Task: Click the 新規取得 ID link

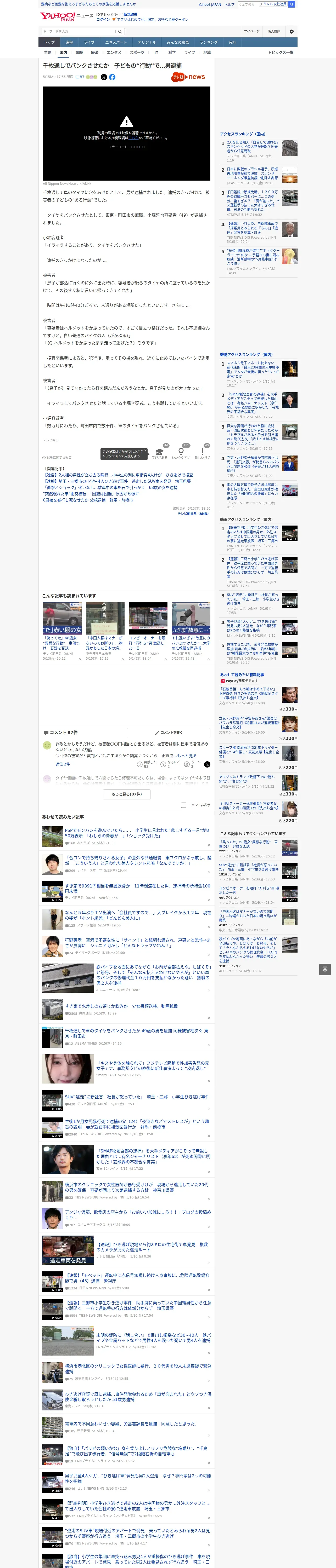Action: tap(131, 14)
